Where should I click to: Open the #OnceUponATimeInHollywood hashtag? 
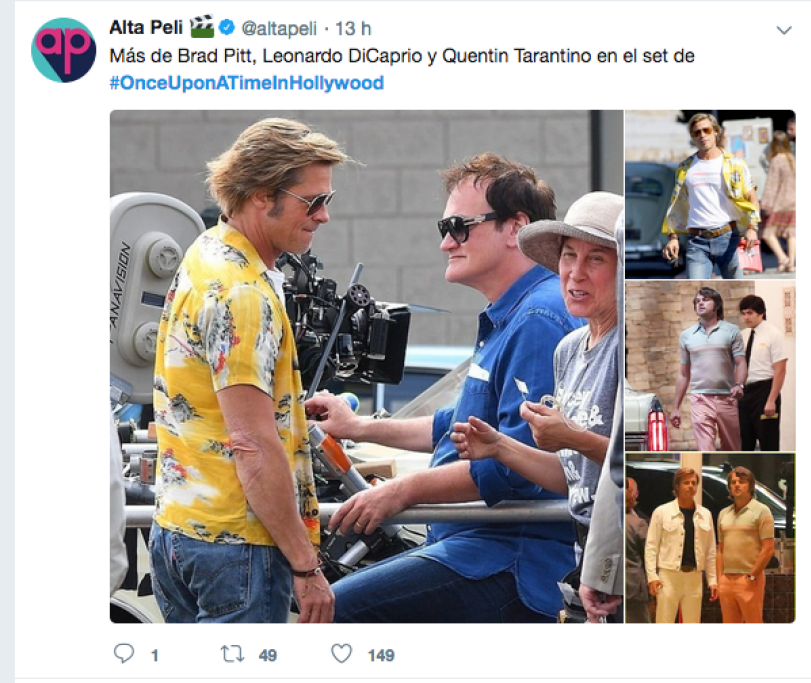coord(247,83)
